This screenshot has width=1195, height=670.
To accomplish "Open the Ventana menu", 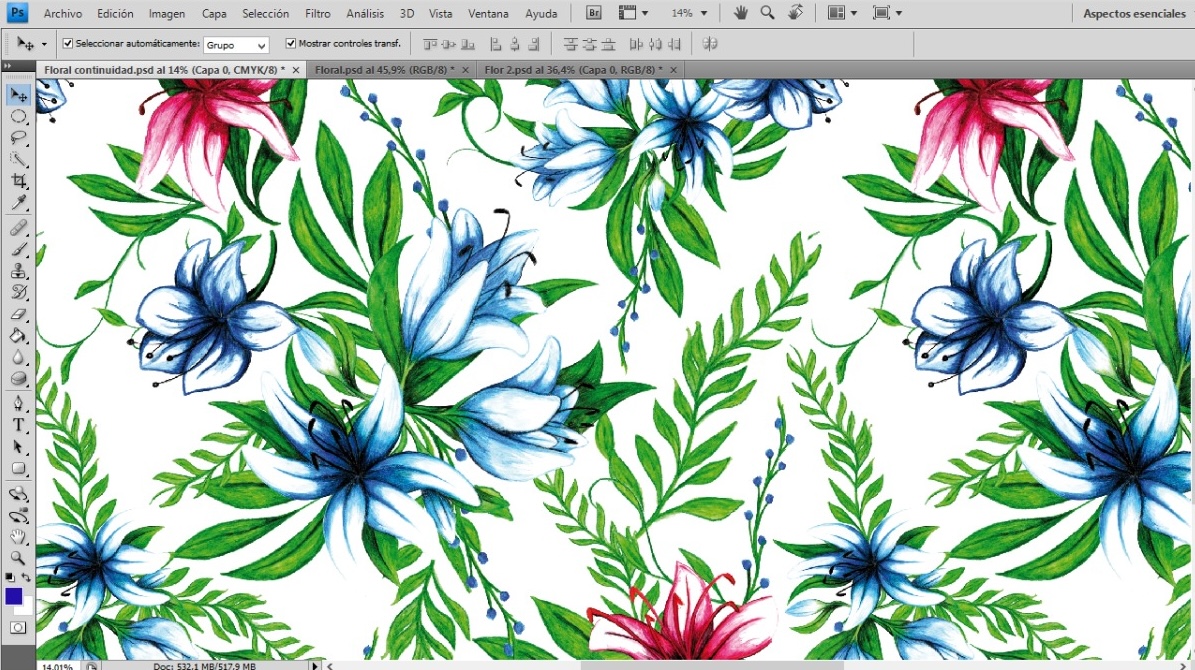I will point(488,14).
